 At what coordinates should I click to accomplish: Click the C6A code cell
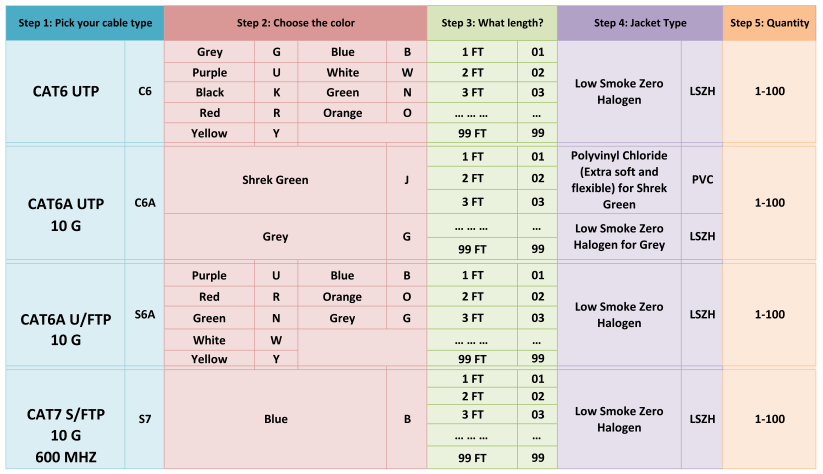click(x=144, y=203)
